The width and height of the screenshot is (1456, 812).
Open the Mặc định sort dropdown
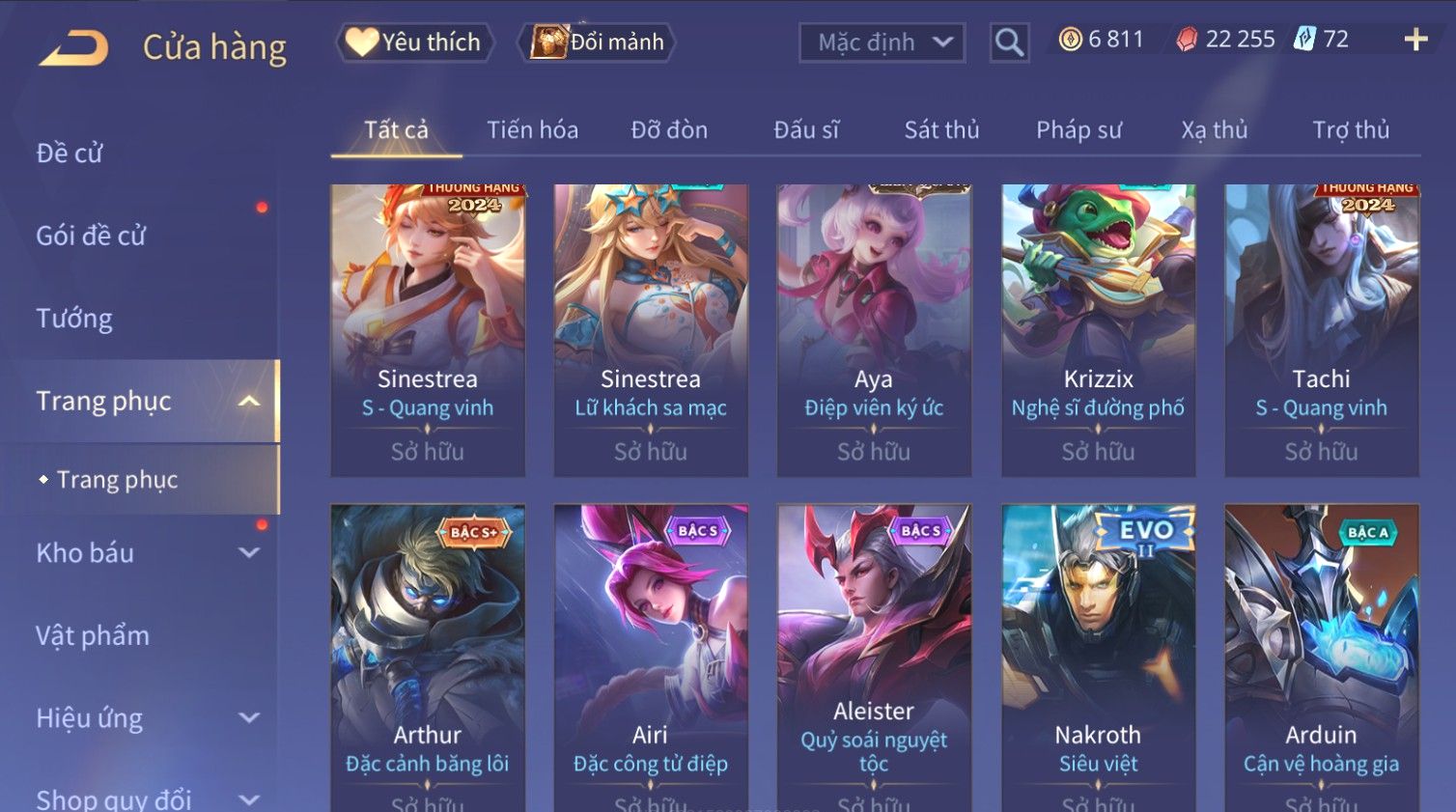[882, 42]
